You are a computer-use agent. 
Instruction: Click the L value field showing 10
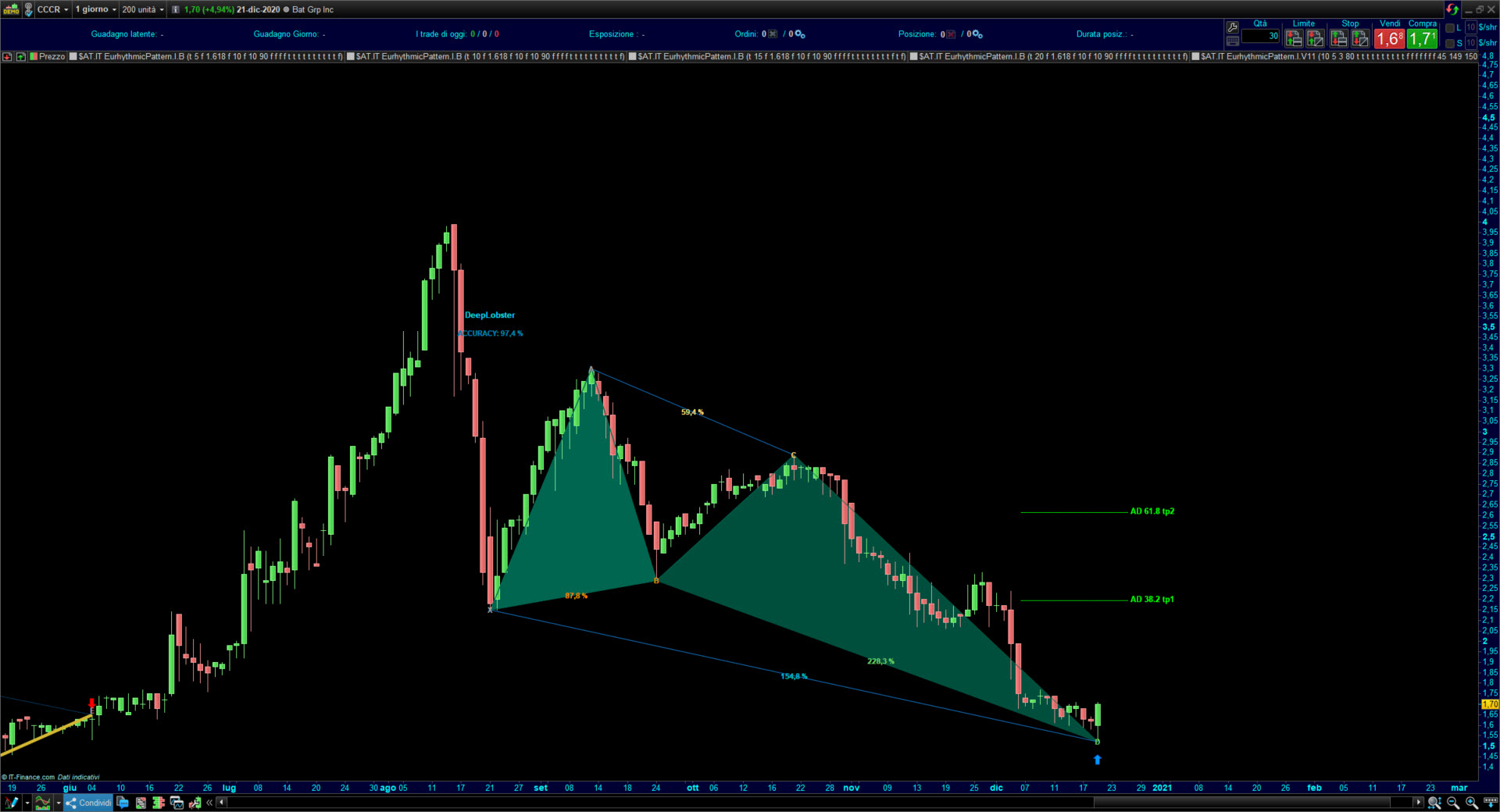pyautogui.click(x=1470, y=28)
